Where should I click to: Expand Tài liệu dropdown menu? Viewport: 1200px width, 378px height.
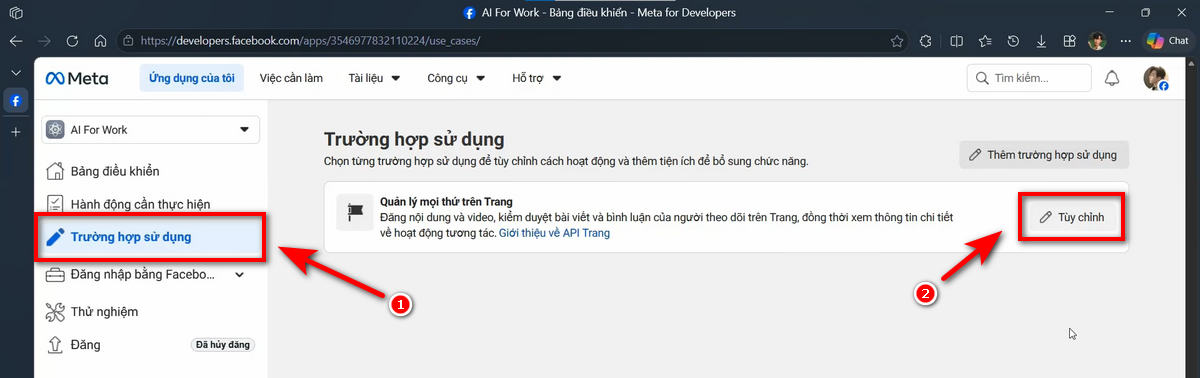pos(375,78)
